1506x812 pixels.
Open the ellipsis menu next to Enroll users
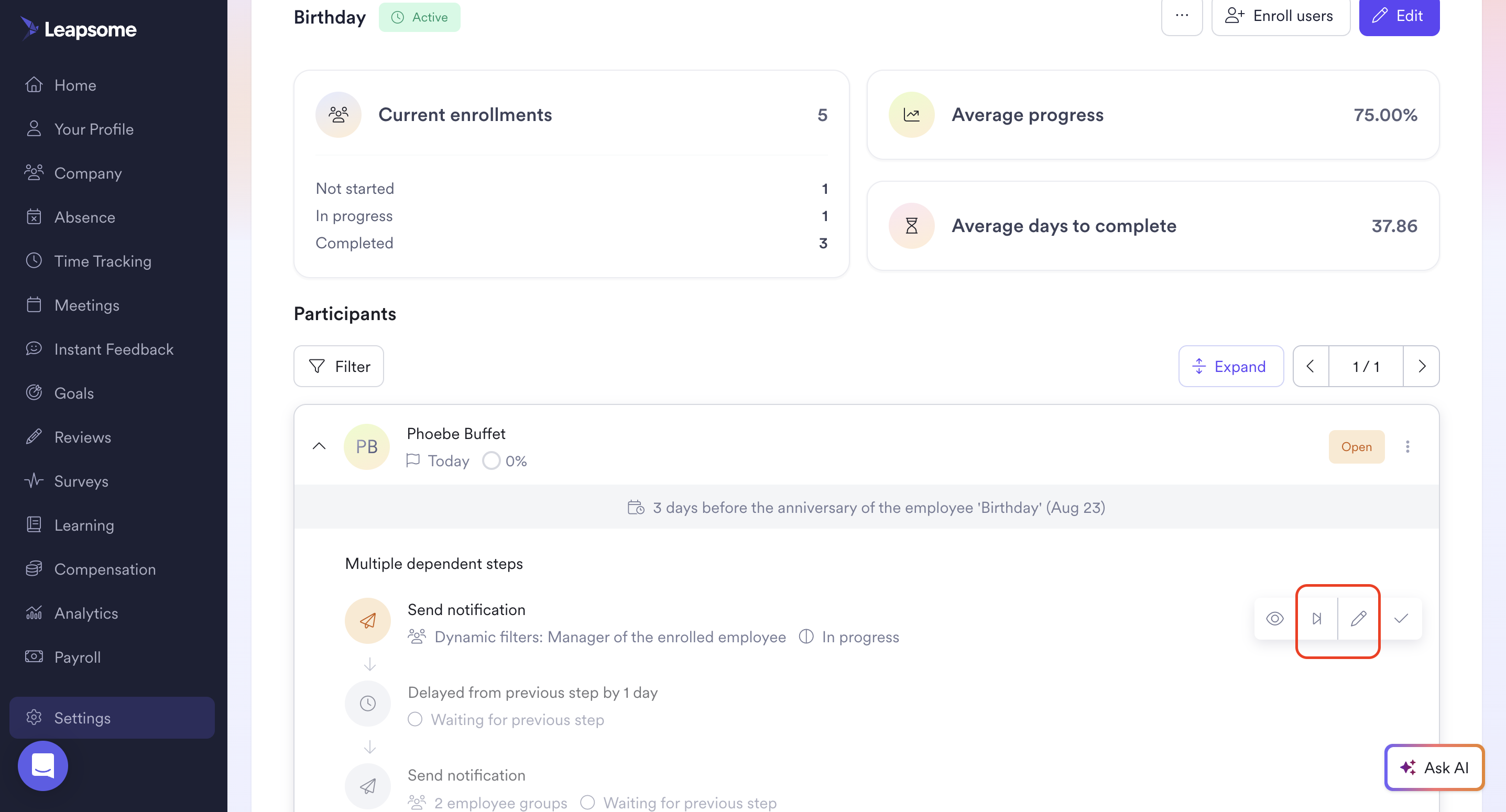click(1182, 16)
